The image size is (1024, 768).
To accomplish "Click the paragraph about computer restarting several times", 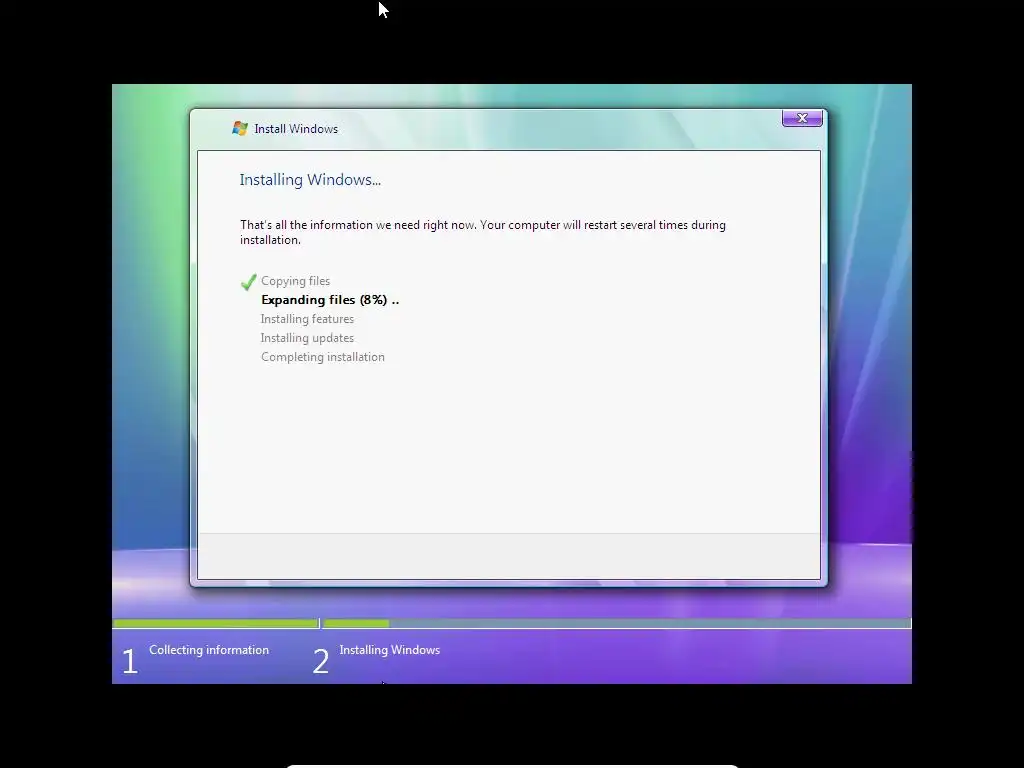I will point(483,232).
